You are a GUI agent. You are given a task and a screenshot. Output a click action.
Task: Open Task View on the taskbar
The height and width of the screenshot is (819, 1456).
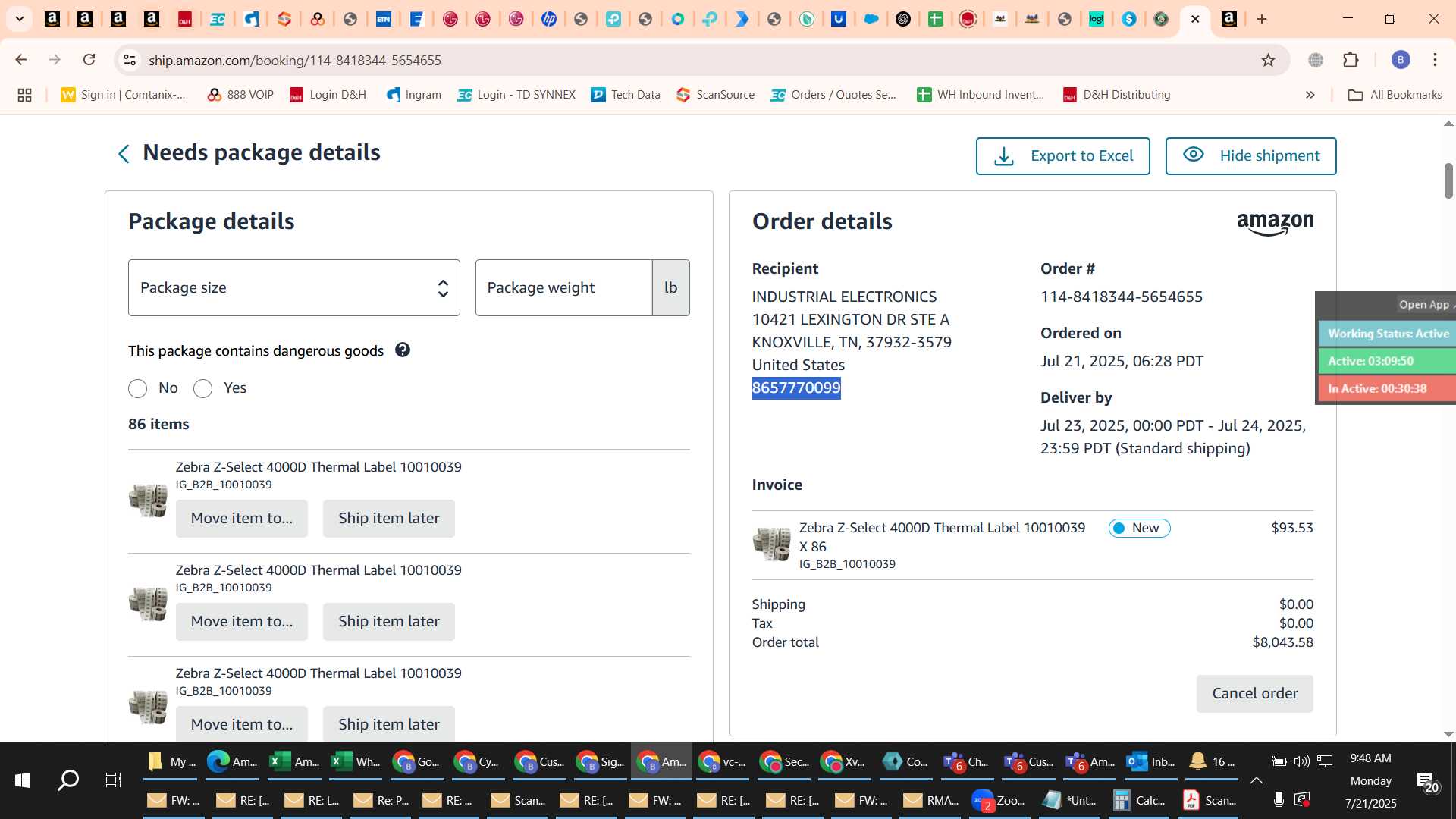click(x=113, y=780)
